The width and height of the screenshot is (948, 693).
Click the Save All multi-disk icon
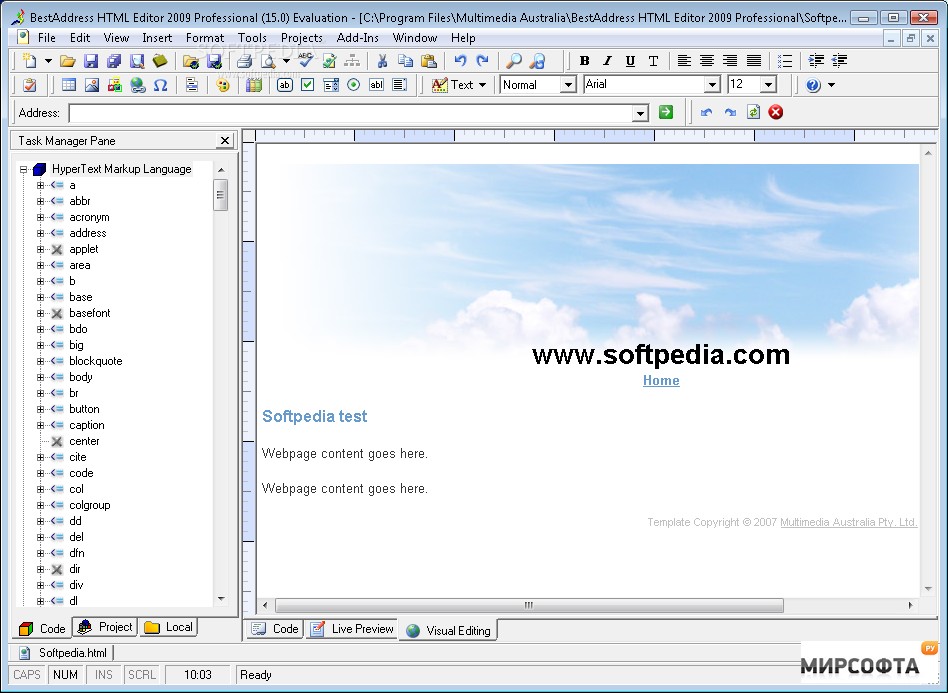coord(114,61)
